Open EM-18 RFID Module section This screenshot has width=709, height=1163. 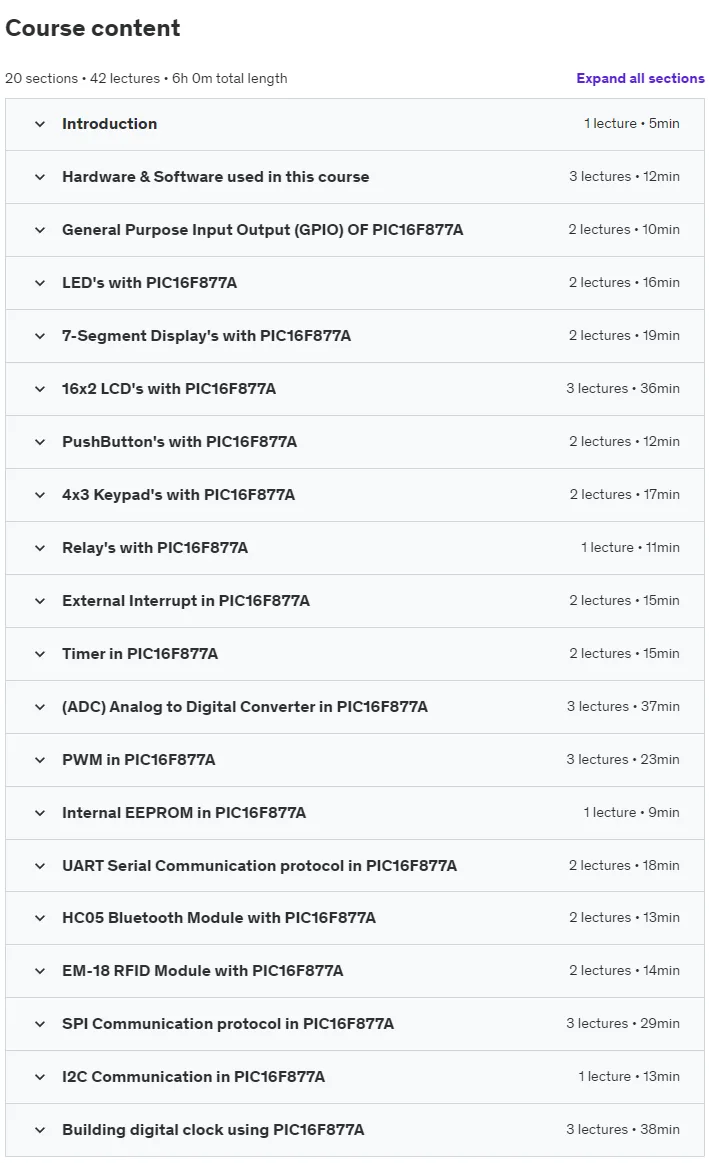[x=354, y=971]
